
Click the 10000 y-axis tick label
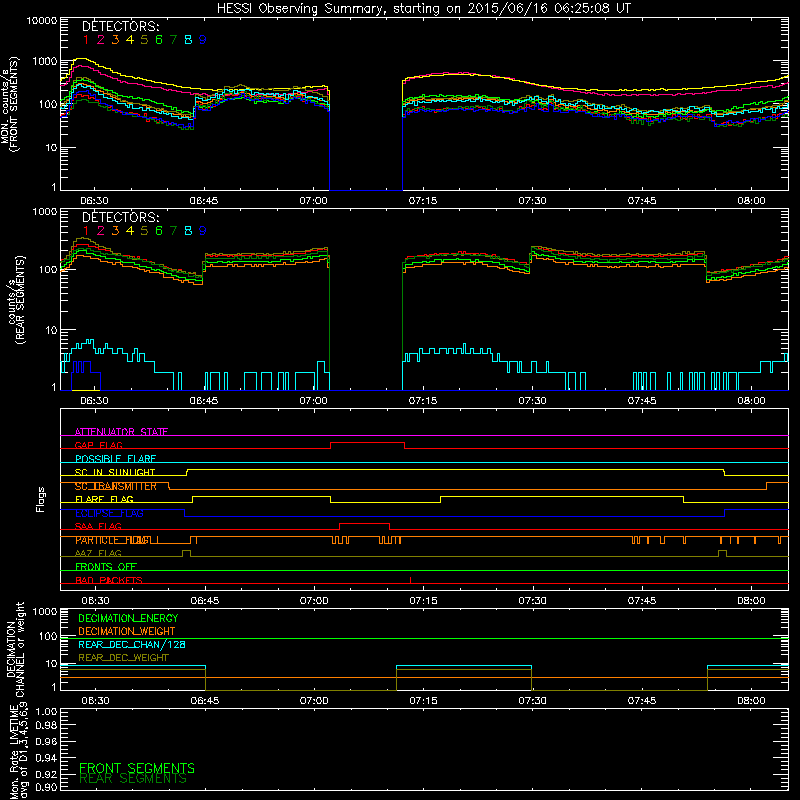point(42,21)
